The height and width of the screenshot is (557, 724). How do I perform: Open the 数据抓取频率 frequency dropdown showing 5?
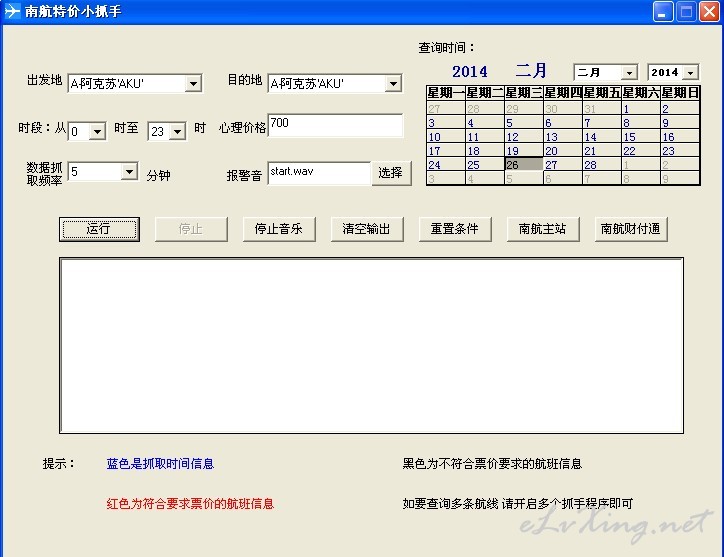[x=130, y=172]
